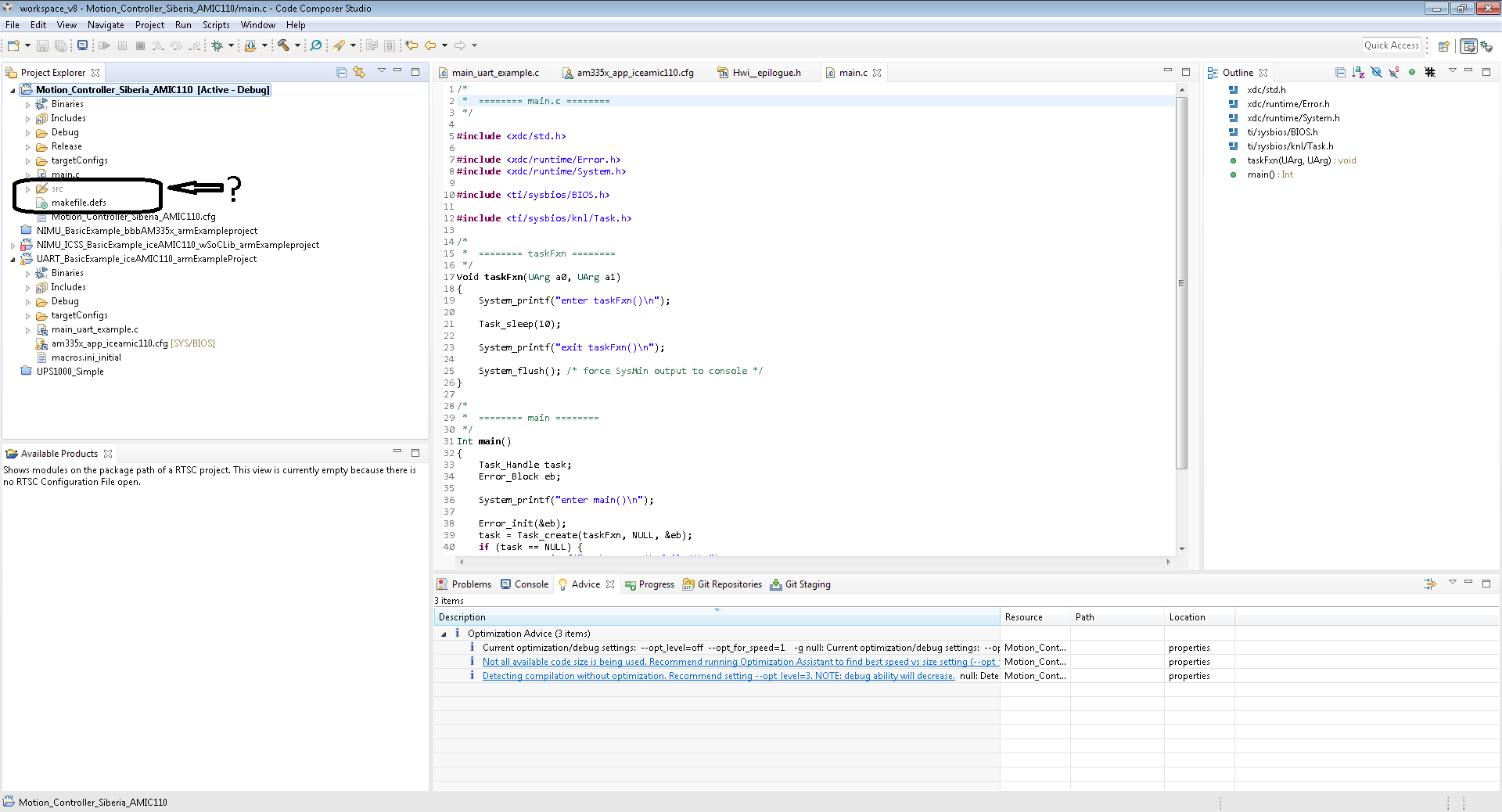The width and height of the screenshot is (1502, 812).
Task: Click the Search magnifier toolbar icon
Action: tap(316, 45)
